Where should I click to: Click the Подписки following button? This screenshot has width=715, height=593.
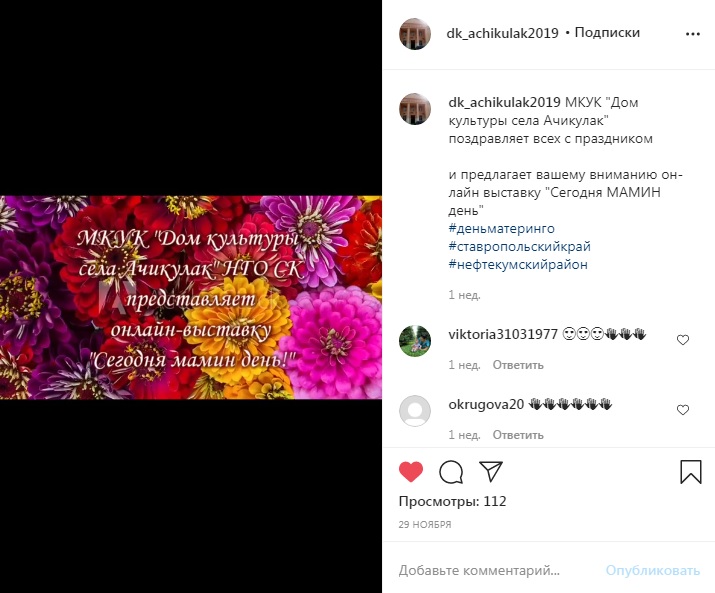[607, 33]
